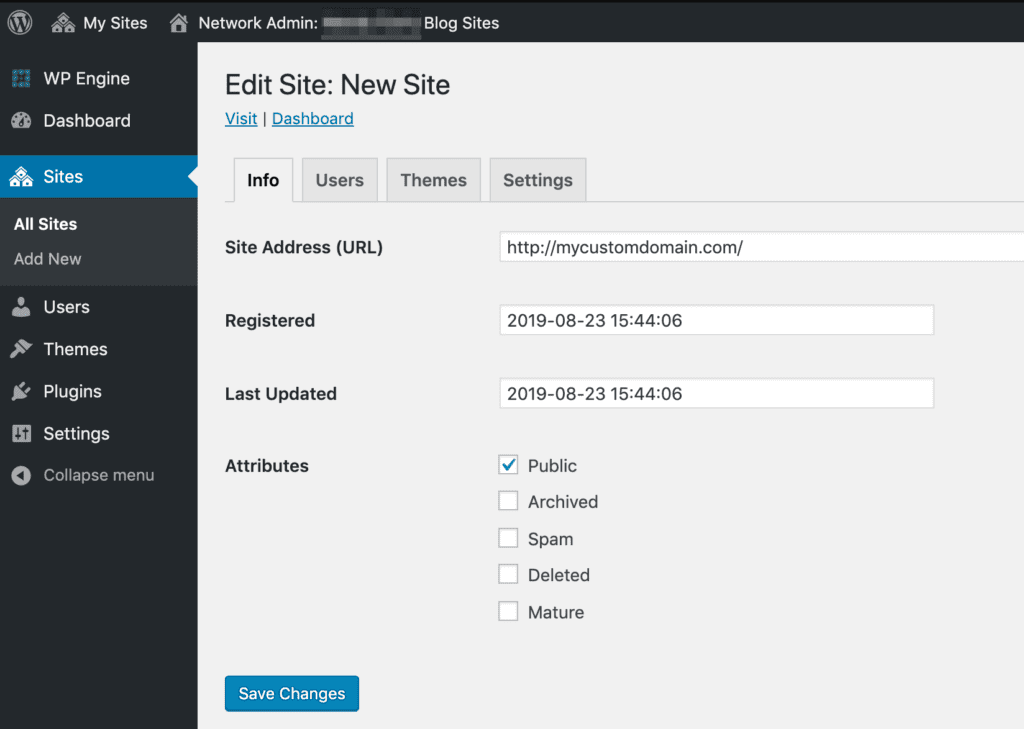Mark site as Spam checkbox
This screenshot has width=1024, height=729.
coord(509,538)
